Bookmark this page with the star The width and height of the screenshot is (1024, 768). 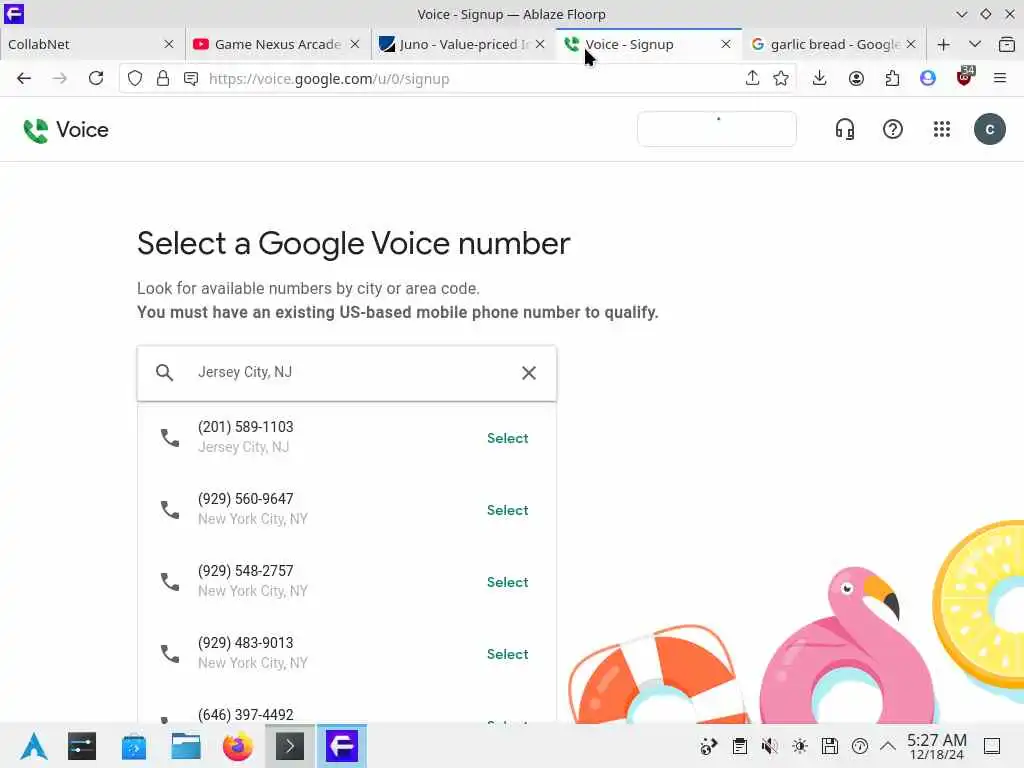pyautogui.click(x=780, y=78)
